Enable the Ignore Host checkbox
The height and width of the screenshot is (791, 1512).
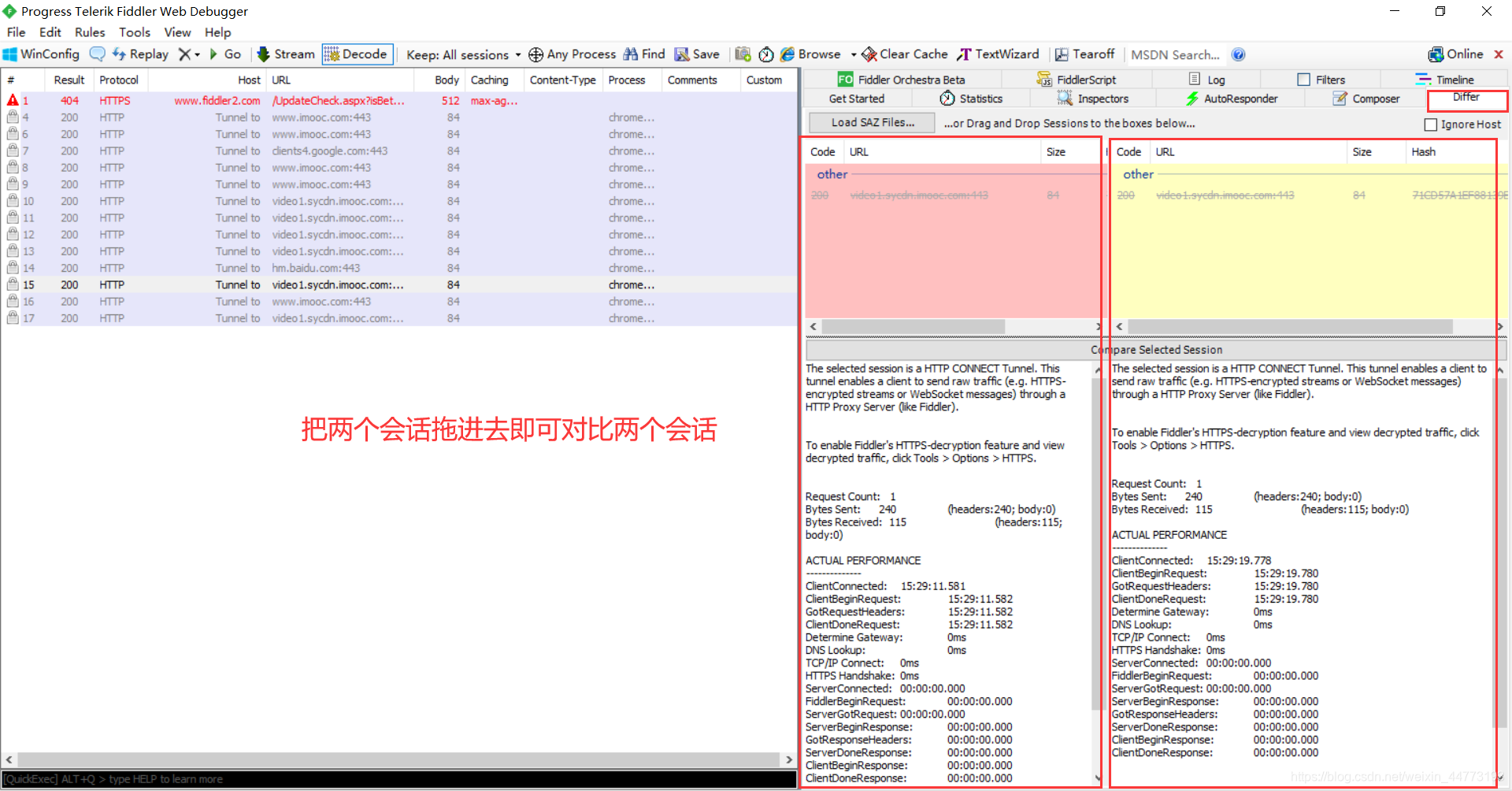(1431, 124)
